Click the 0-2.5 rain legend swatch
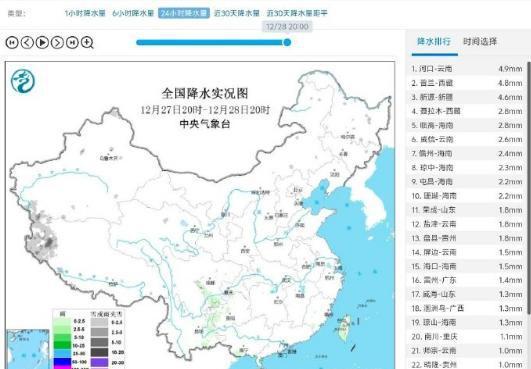This screenshot has height=369, width=531. click(x=62, y=321)
